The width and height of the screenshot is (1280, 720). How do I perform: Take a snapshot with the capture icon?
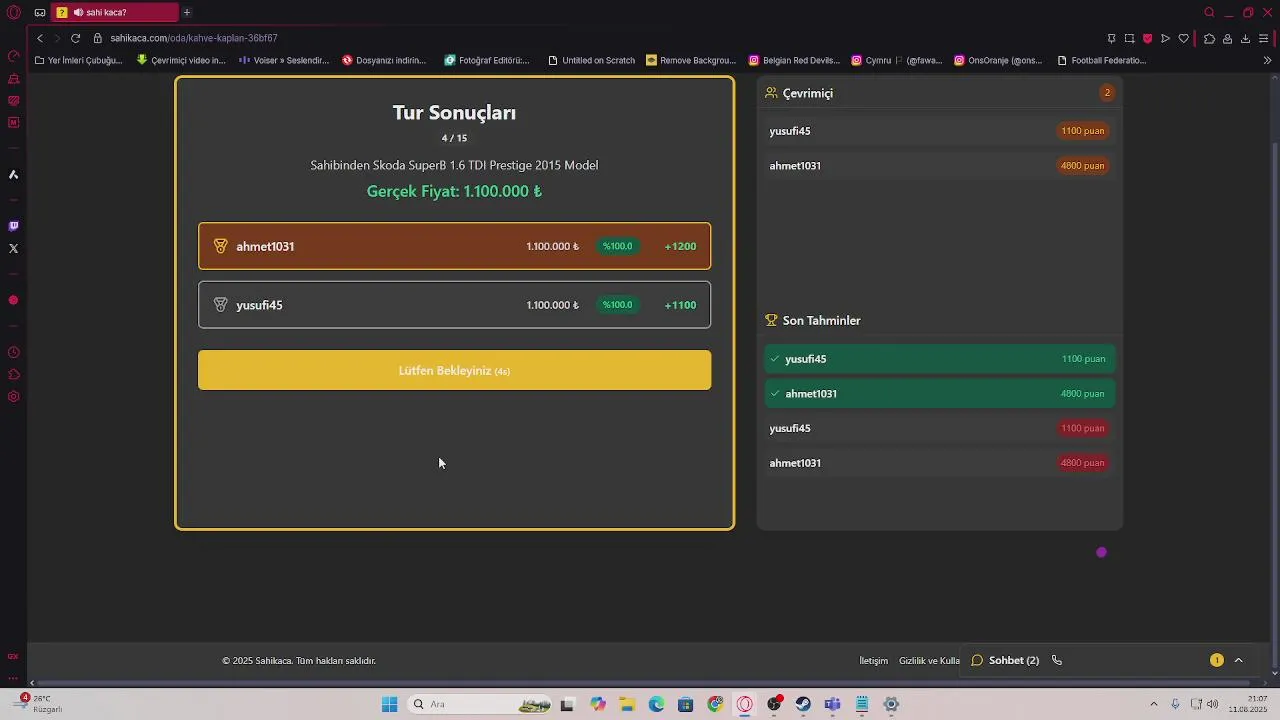click(1129, 38)
